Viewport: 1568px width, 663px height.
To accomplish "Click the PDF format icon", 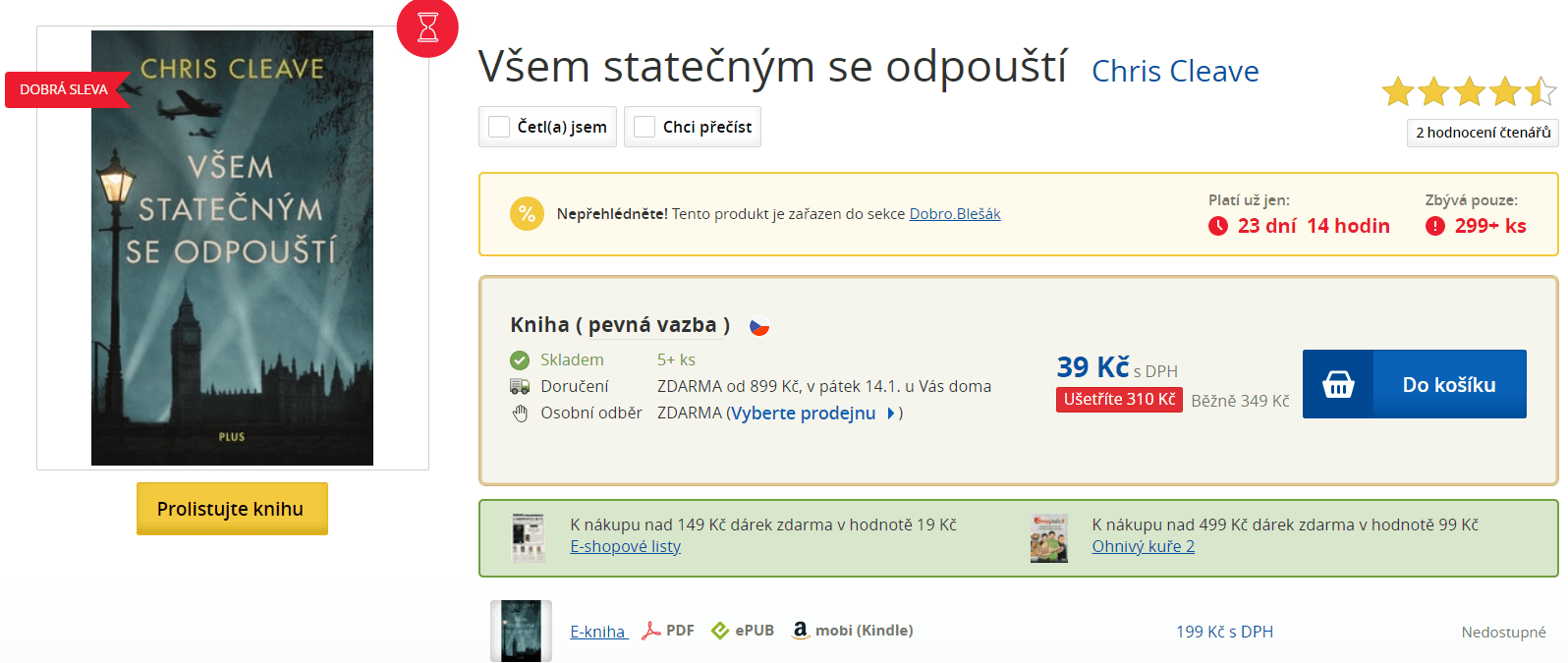I will pos(650,631).
